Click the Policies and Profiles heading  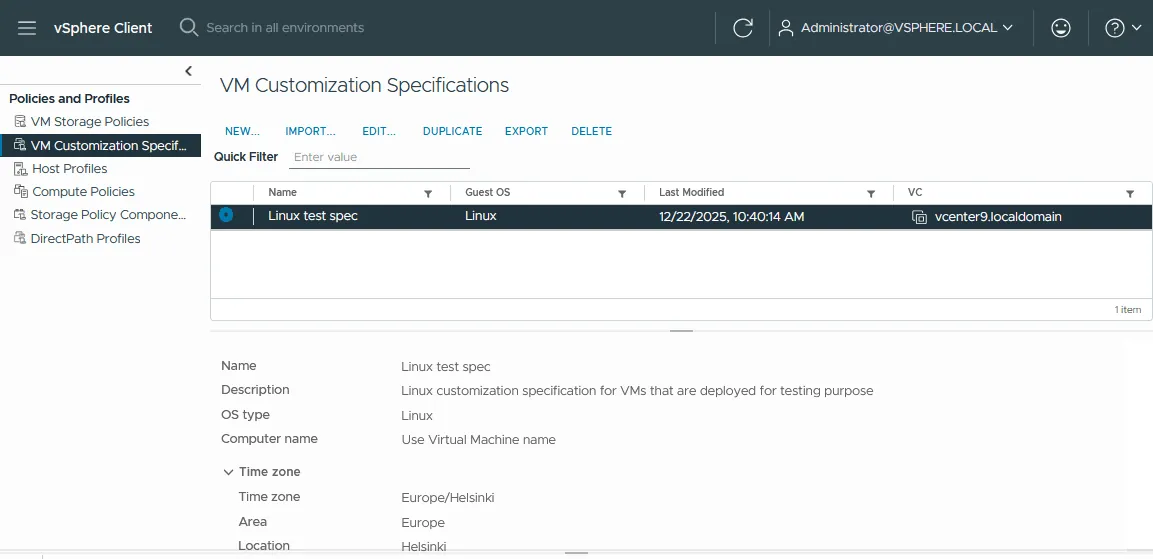tap(69, 99)
